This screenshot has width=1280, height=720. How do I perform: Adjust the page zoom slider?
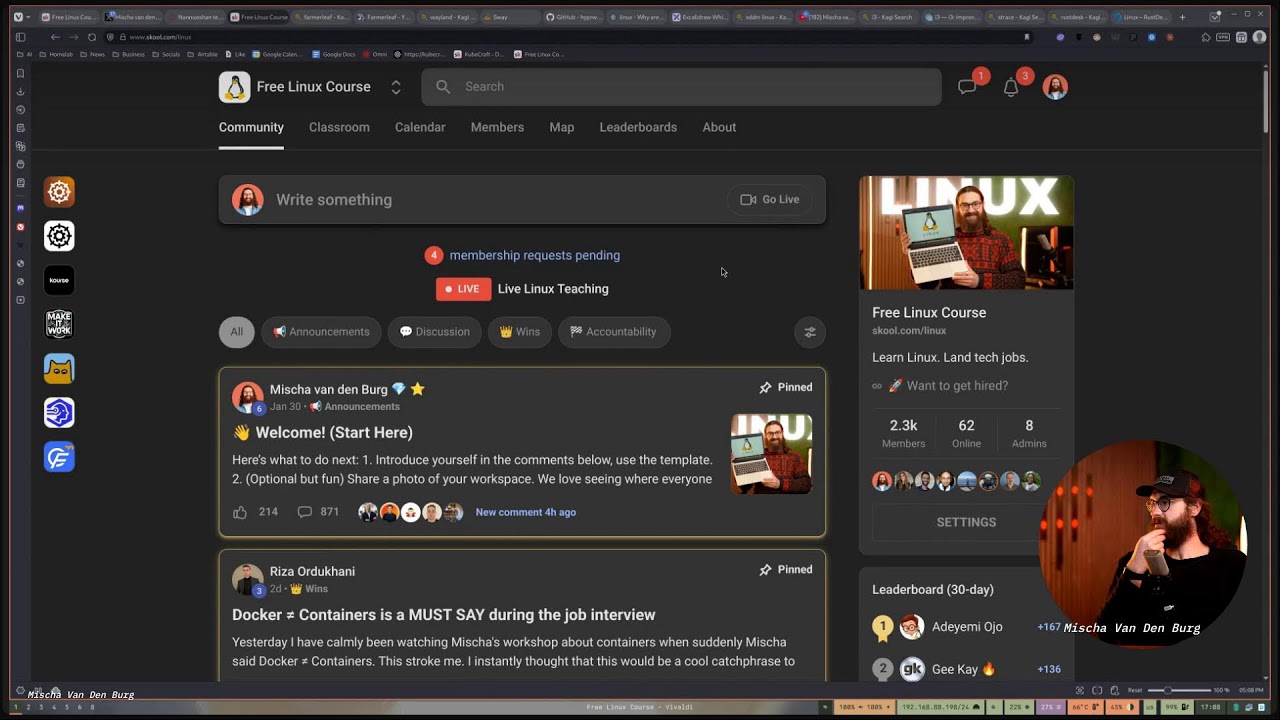pos(1177,690)
